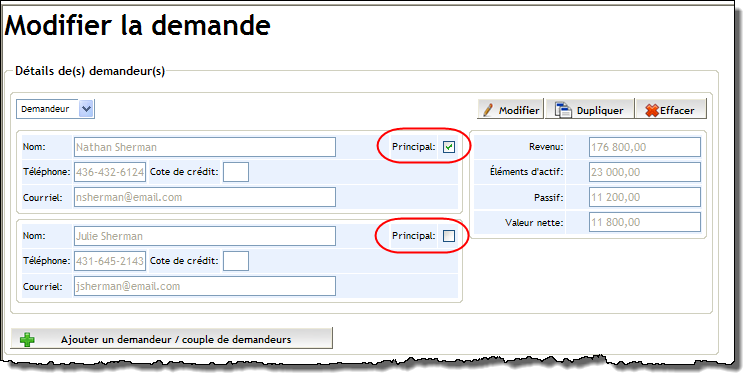Click the Revenu field 176 800,00
Viewport: 751px width, 380px height.
[645, 147]
